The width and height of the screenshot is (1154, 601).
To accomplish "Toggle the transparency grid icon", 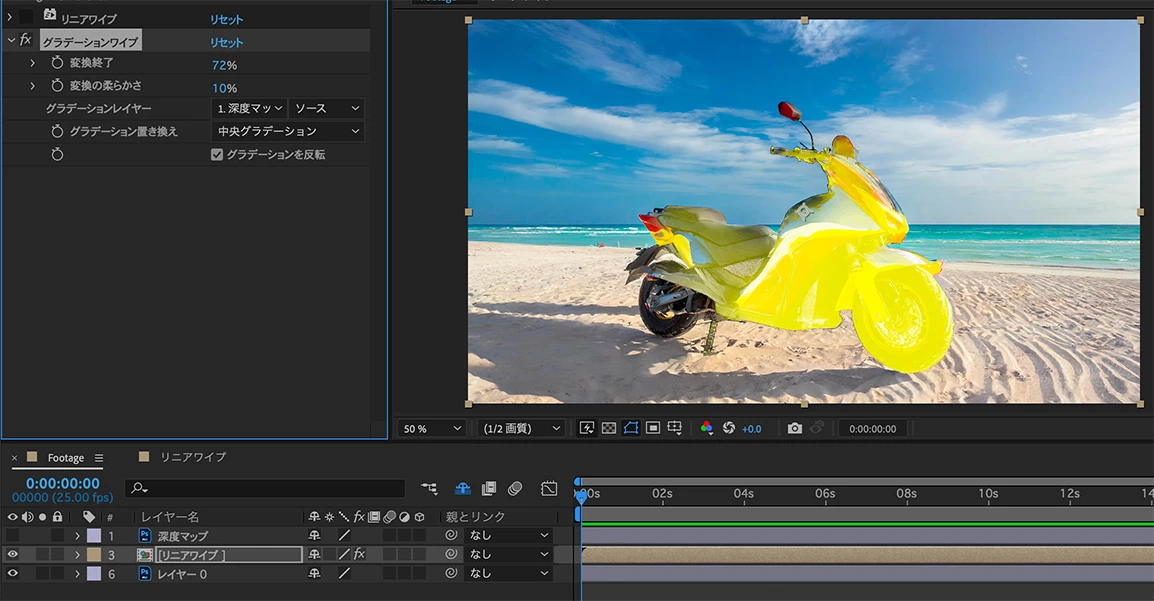I will (x=609, y=428).
